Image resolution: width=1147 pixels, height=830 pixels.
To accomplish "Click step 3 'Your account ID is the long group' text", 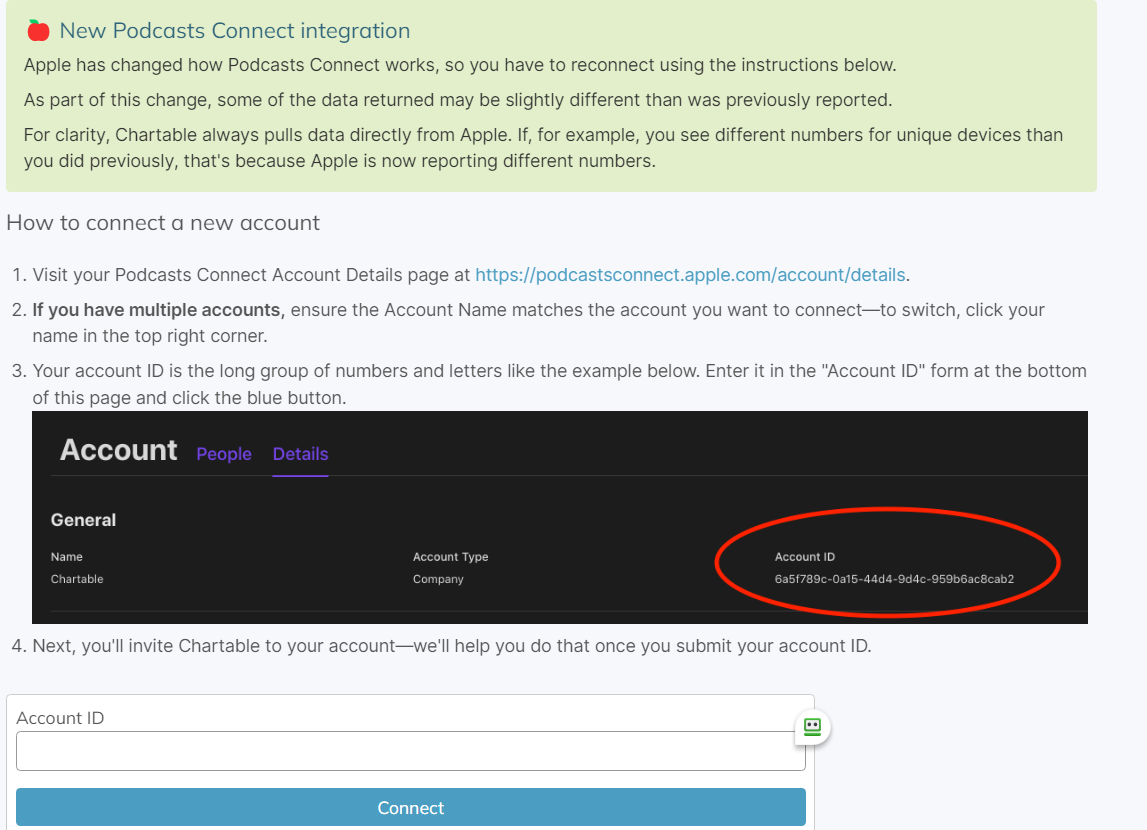I will 560,384.
